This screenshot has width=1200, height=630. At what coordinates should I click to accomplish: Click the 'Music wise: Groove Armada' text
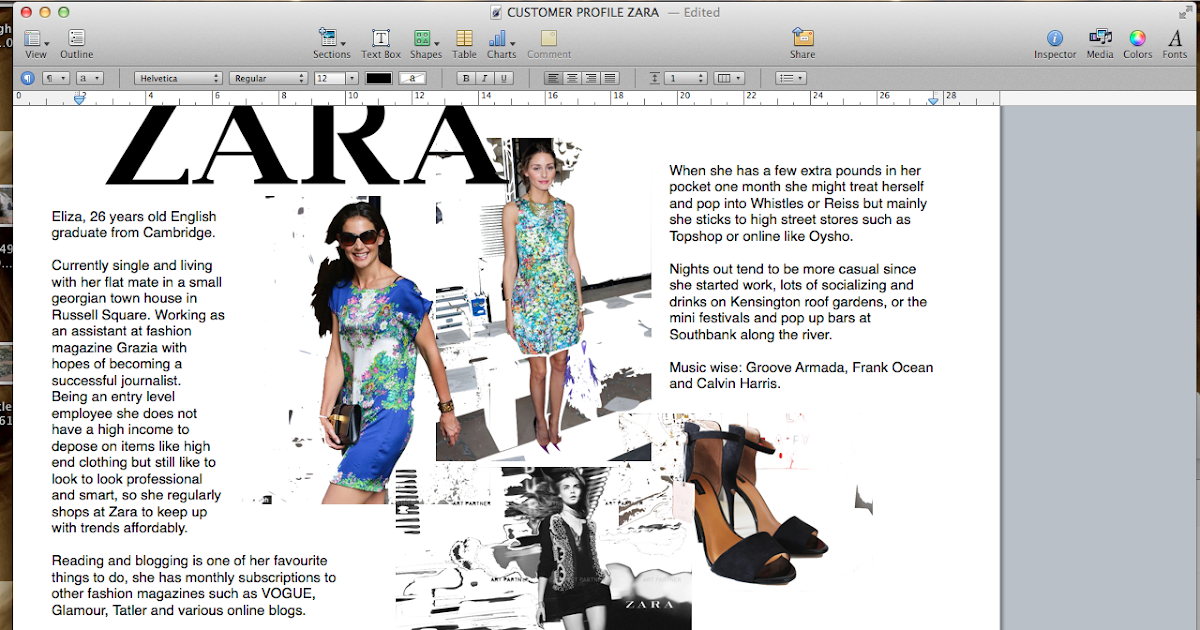click(x=801, y=375)
